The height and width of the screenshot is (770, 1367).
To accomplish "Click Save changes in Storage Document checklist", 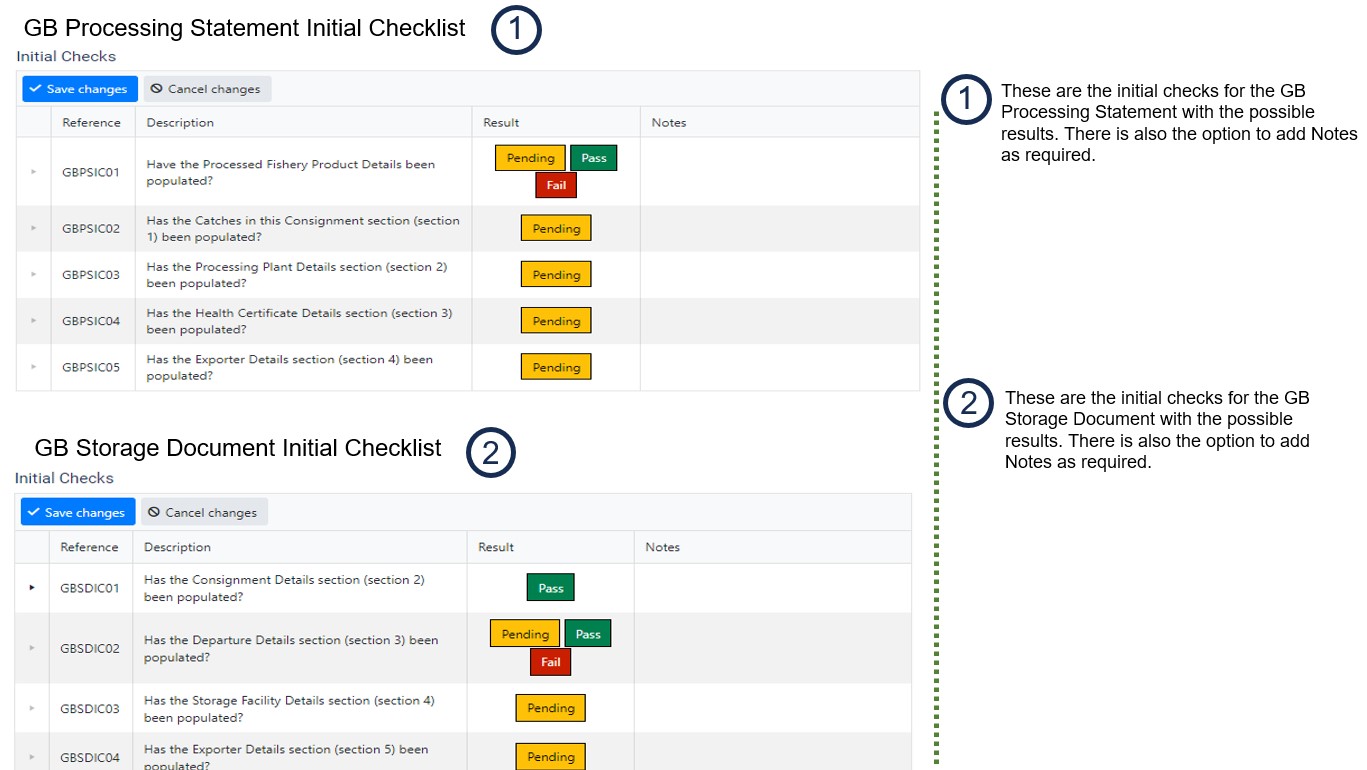I will [x=78, y=512].
